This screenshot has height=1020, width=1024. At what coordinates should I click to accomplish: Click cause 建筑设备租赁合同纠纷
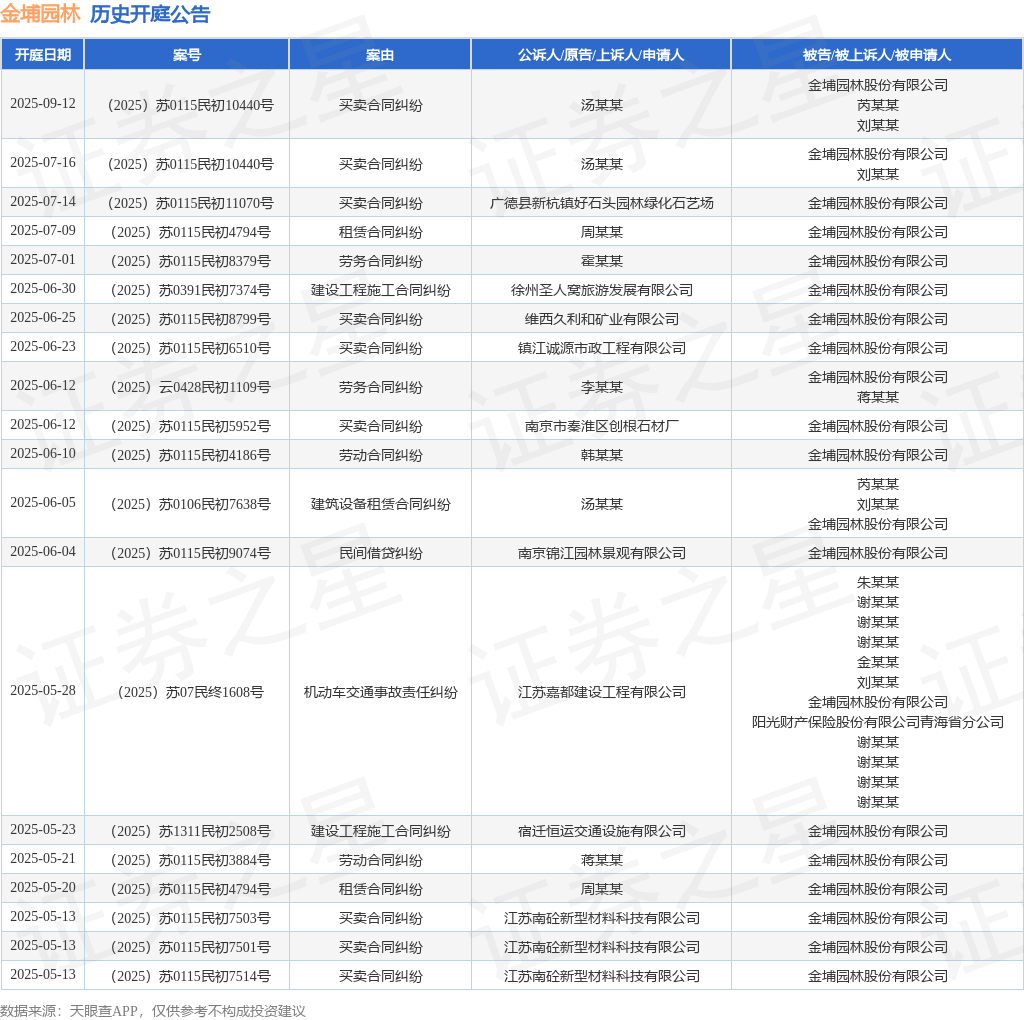pyautogui.click(x=380, y=504)
